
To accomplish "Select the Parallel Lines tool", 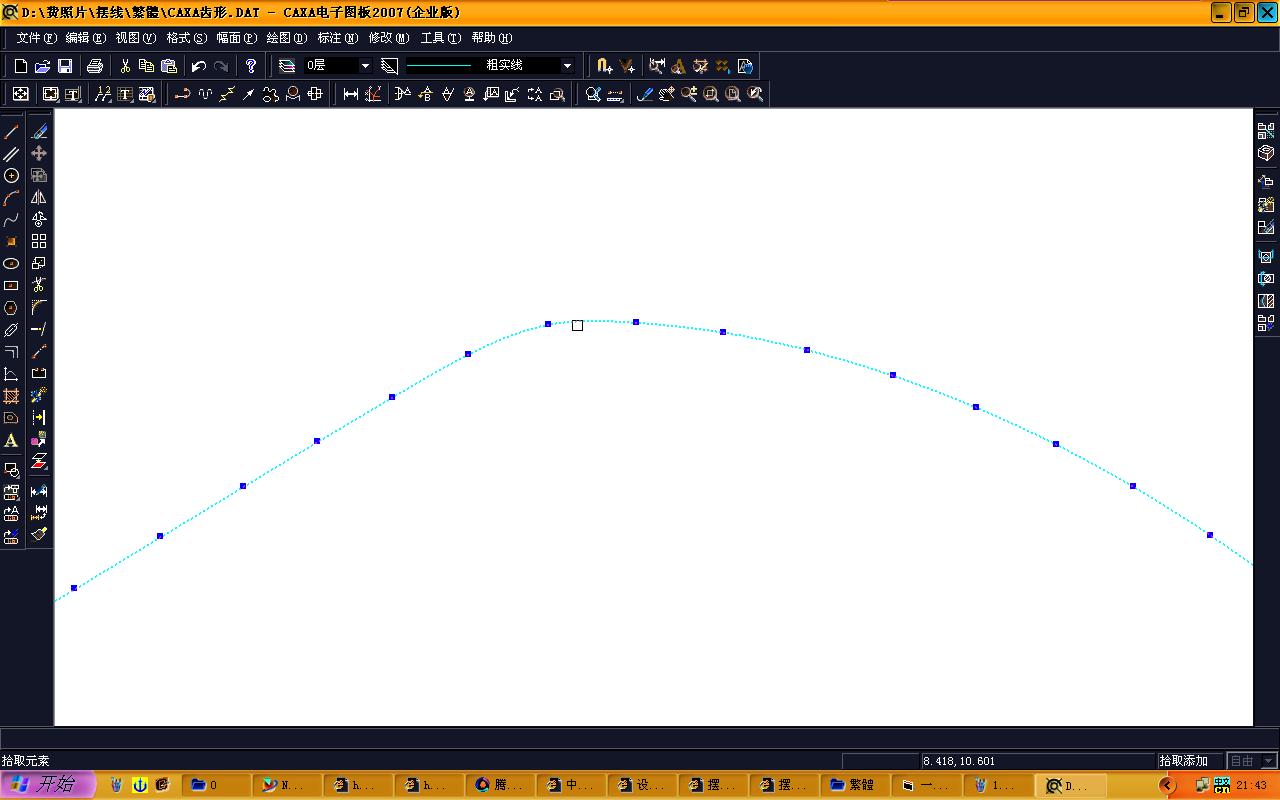I will (x=12, y=154).
